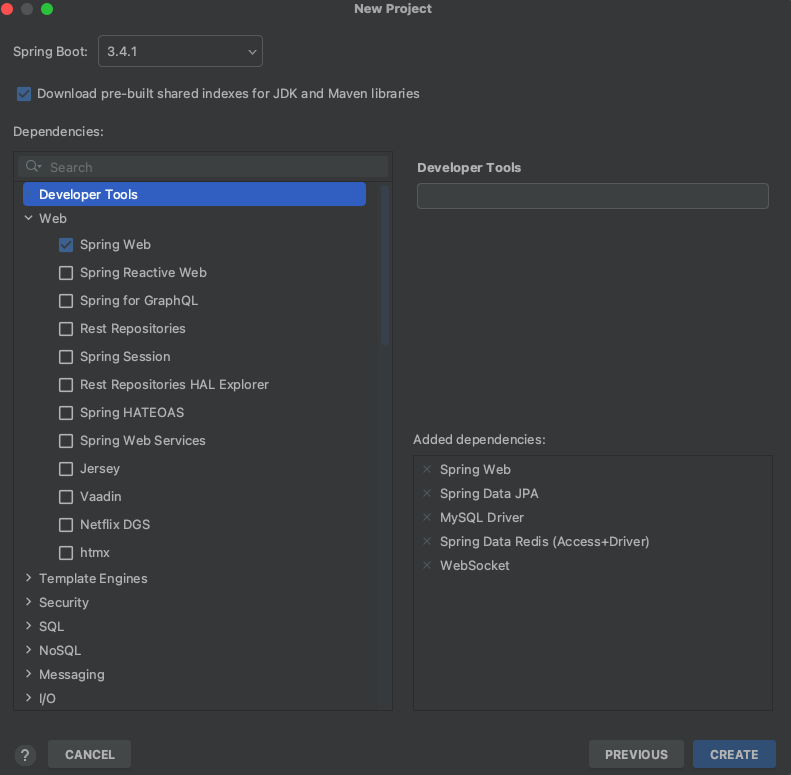Tick the Vaadin checkbox

pos(66,497)
